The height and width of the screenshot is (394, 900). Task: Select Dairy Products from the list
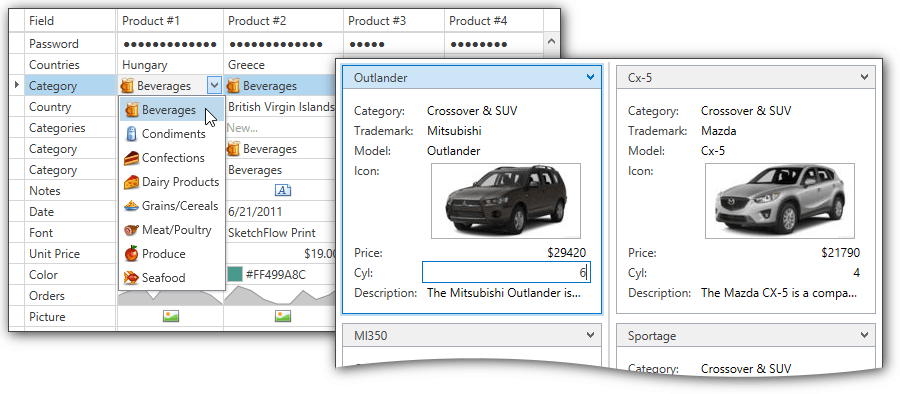(171, 182)
